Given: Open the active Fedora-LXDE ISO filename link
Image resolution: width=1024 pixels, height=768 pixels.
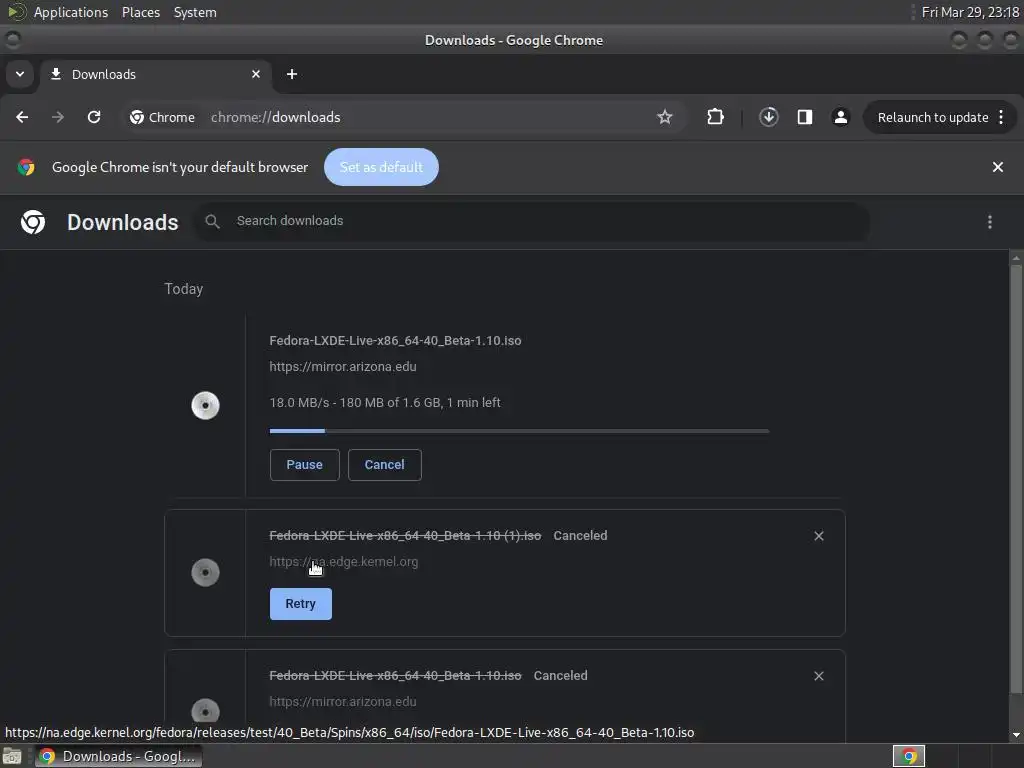Looking at the screenshot, I should (395, 341).
